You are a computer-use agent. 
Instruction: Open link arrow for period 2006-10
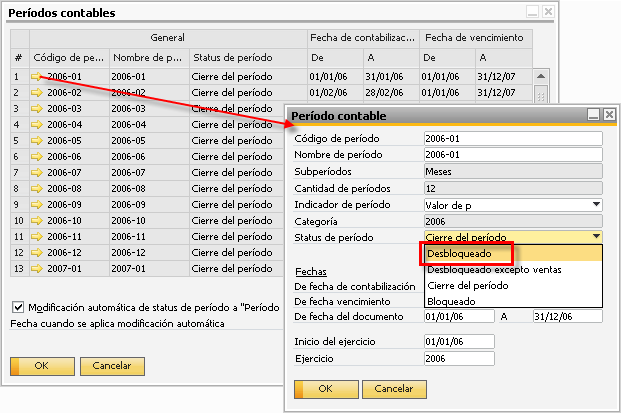tap(36, 221)
